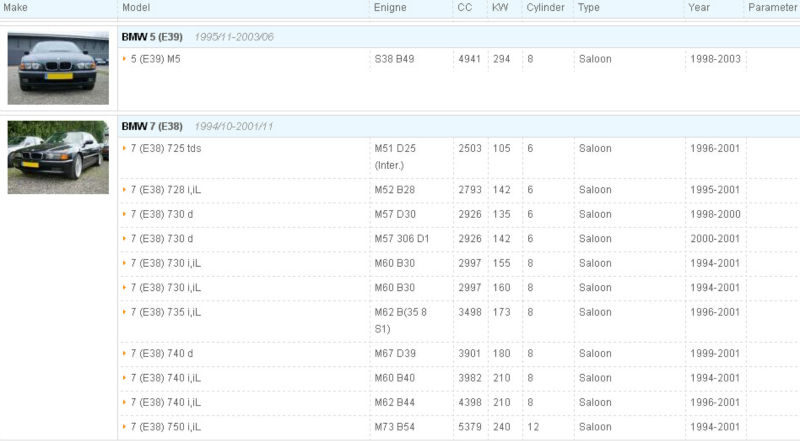
Task: Select the S38 B49 engine cell
Action: point(394,59)
